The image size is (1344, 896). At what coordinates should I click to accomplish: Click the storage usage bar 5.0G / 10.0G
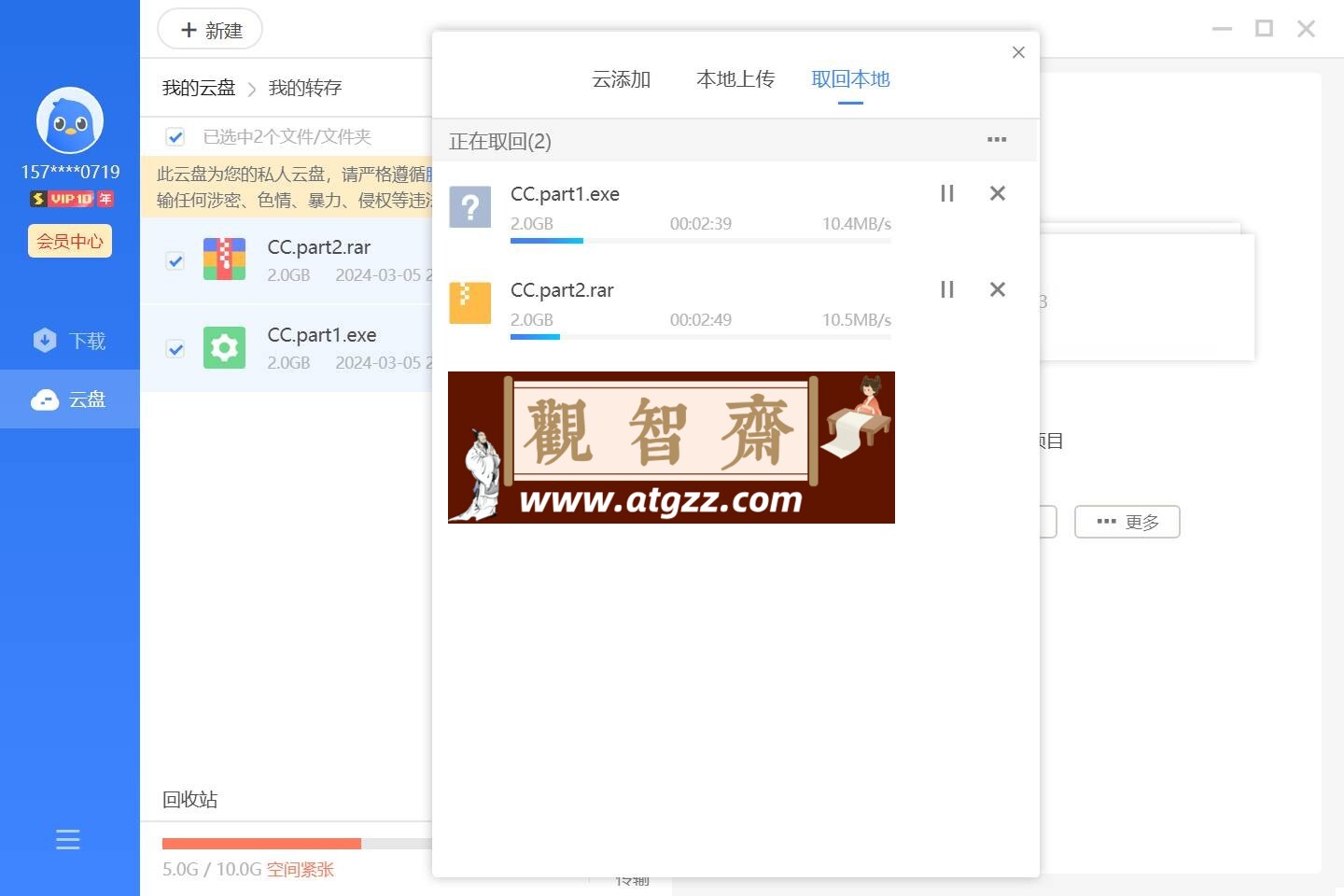297,844
